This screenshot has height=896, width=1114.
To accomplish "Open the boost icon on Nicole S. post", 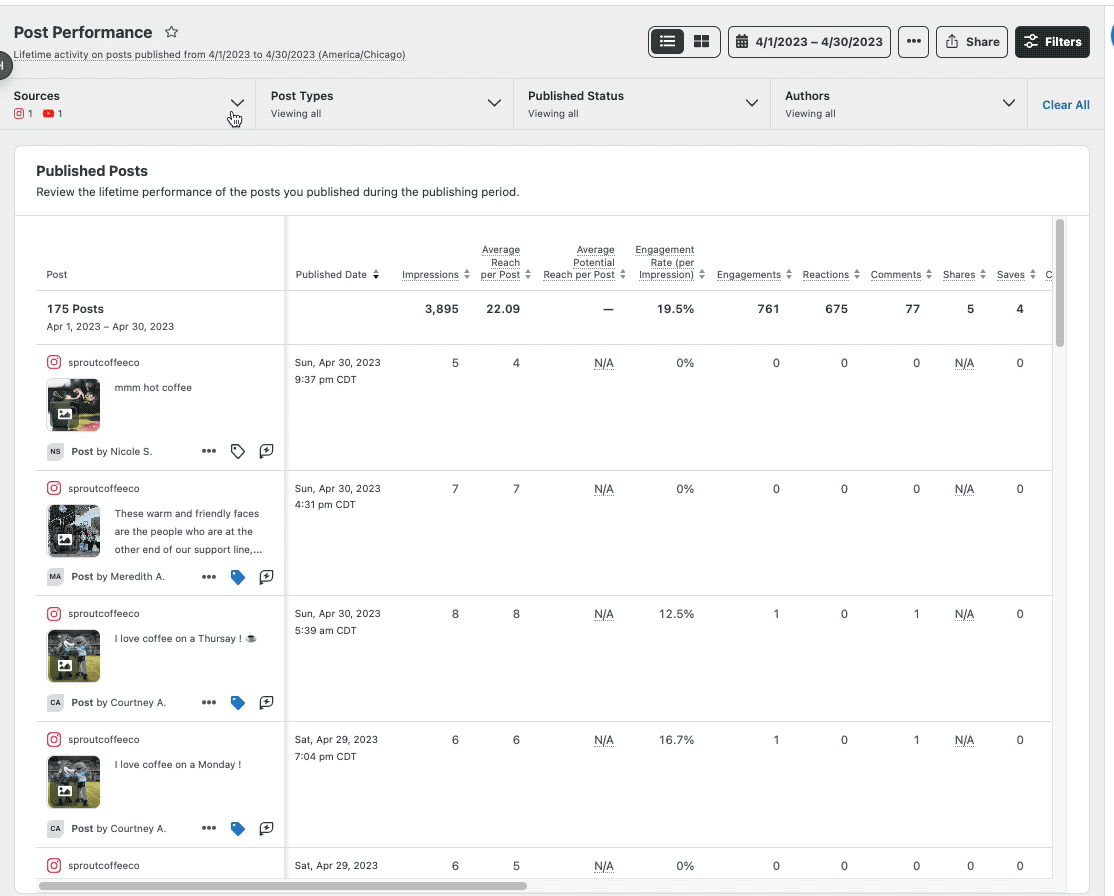I will tap(266, 451).
